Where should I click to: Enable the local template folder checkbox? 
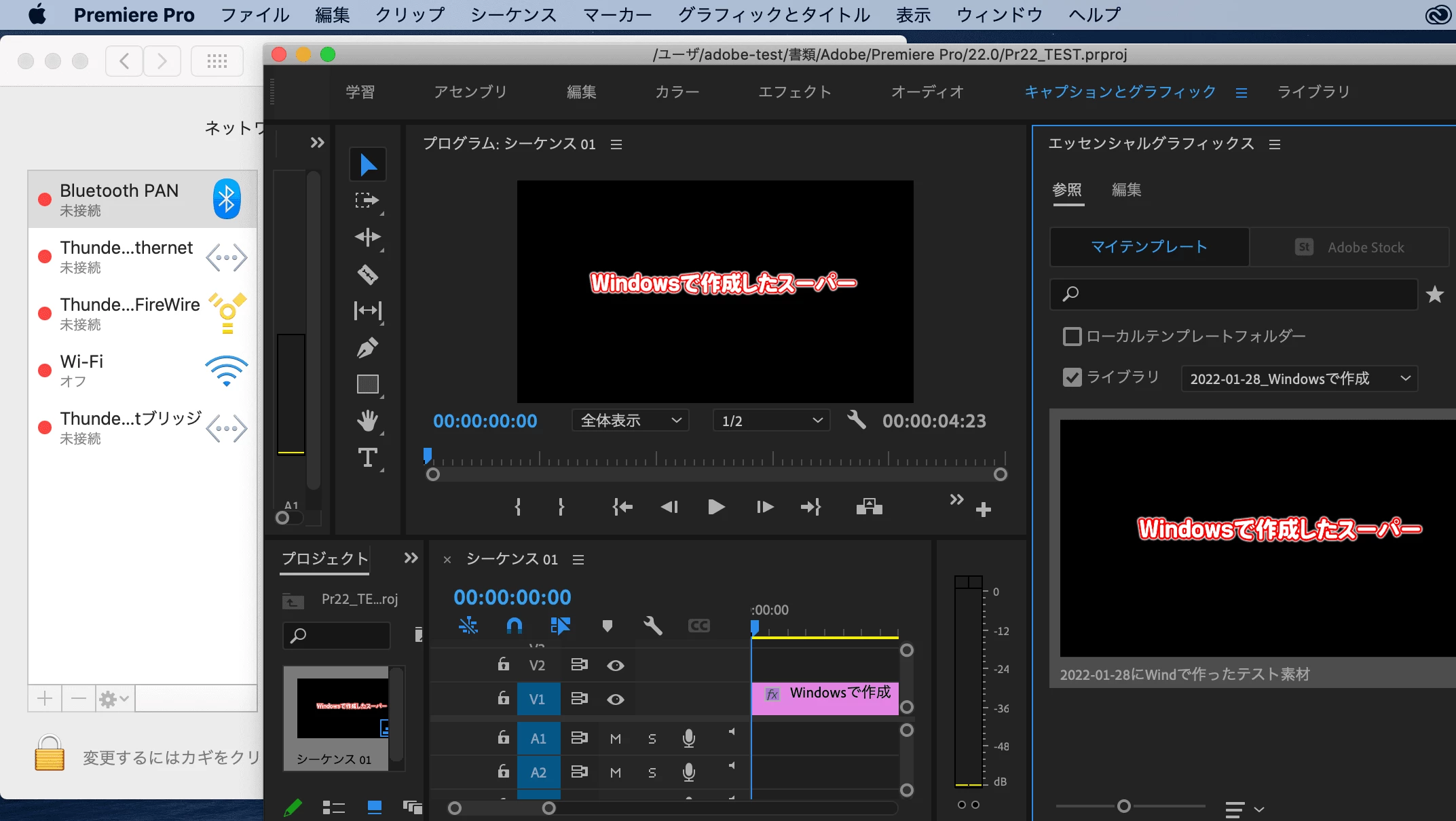point(1072,336)
